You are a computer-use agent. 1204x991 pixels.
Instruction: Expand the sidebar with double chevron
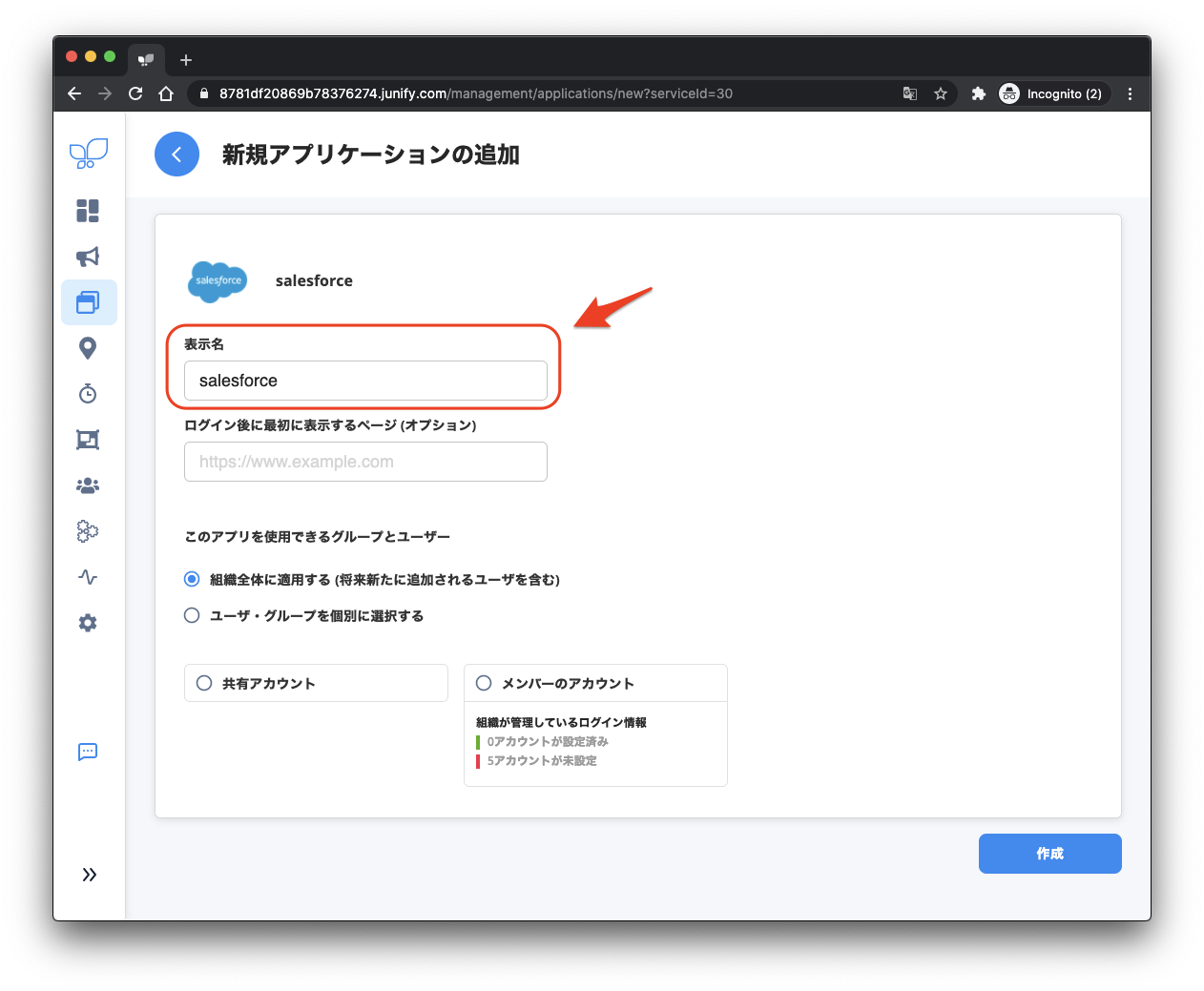(x=89, y=875)
